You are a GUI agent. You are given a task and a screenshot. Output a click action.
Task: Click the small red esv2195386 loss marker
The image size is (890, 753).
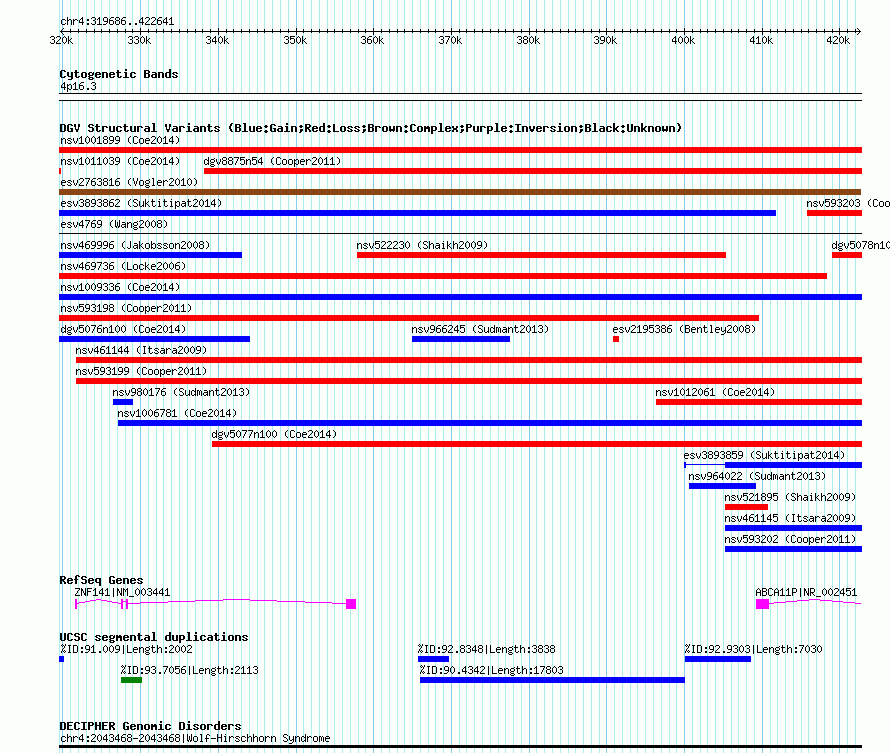tap(616, 339)
